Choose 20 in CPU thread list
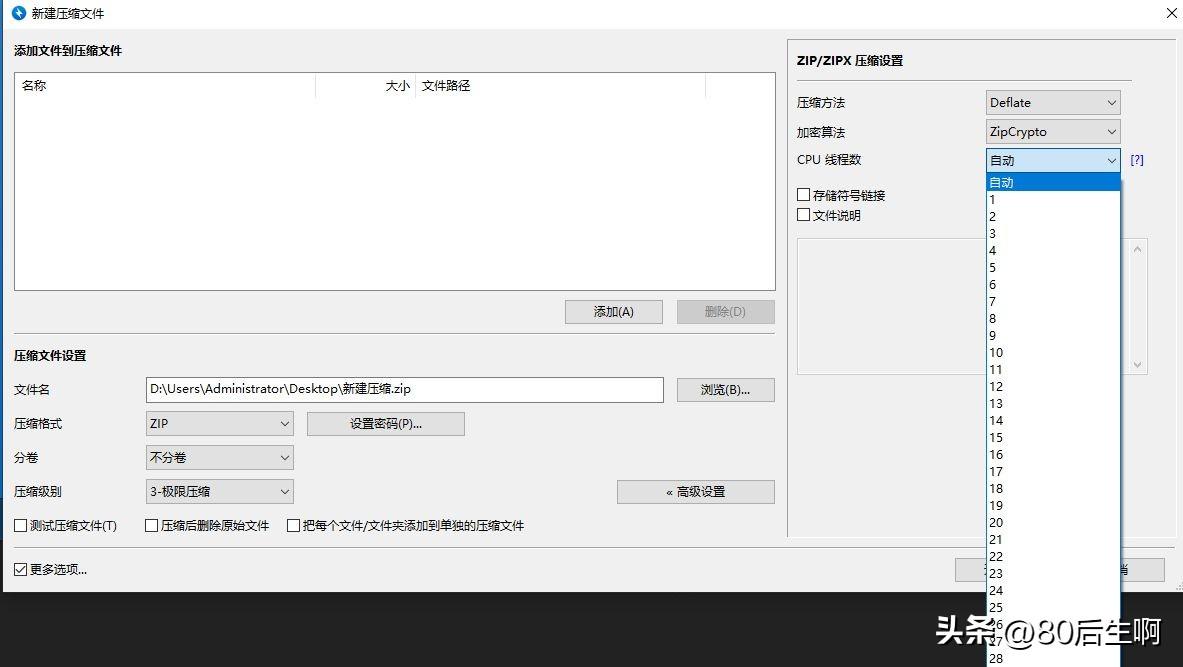 point(1053,522)
